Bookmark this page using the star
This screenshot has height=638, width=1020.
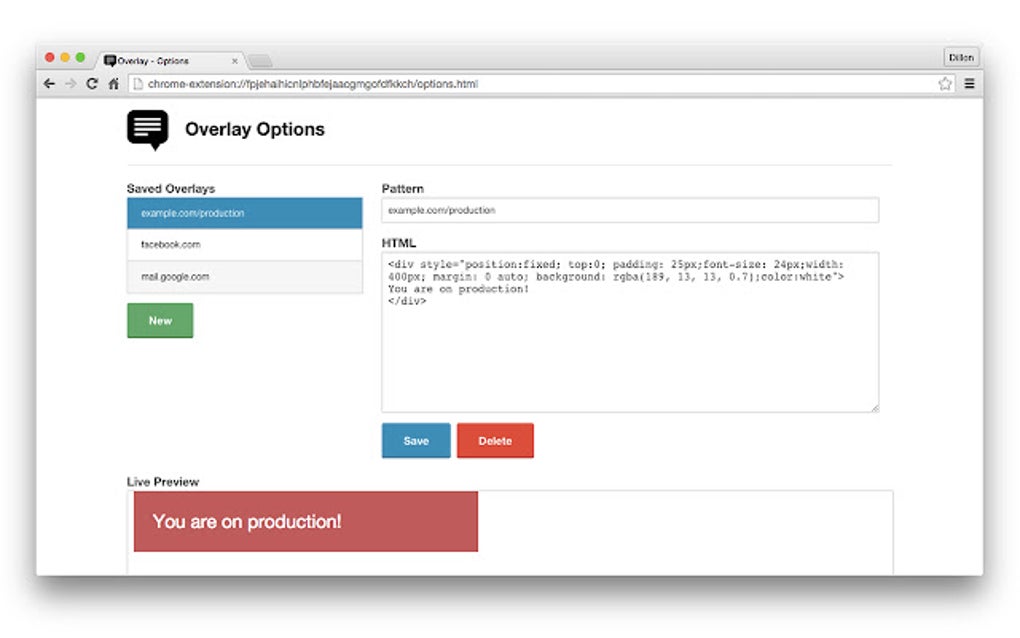(944, 84)
